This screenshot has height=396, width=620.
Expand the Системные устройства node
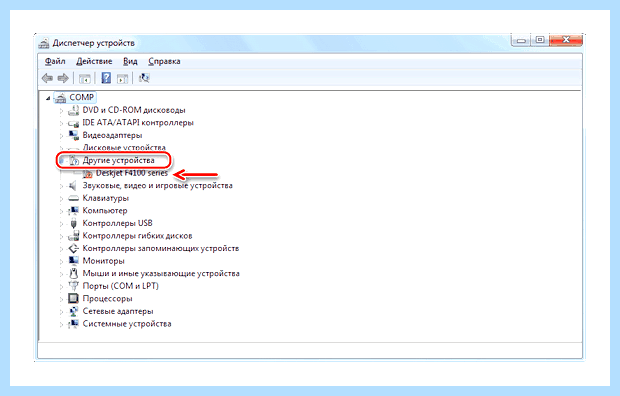point(61,324)
